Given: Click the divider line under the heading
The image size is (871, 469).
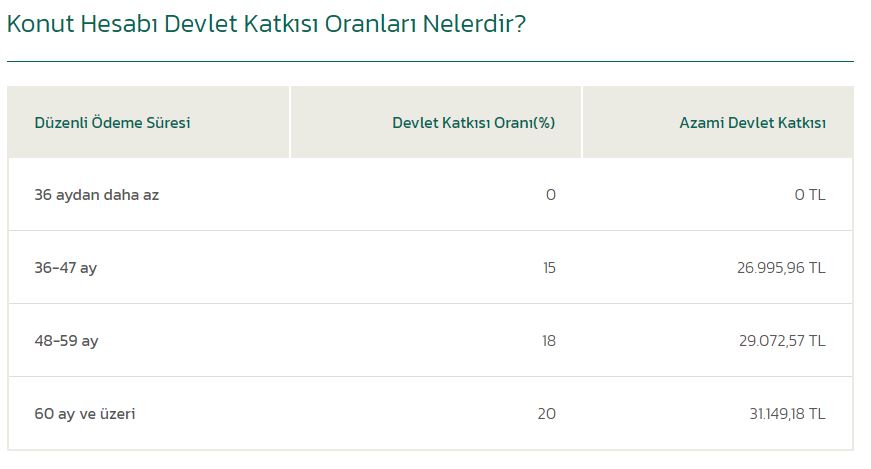Looking at the screenshot, I should [x=430, y=62].
